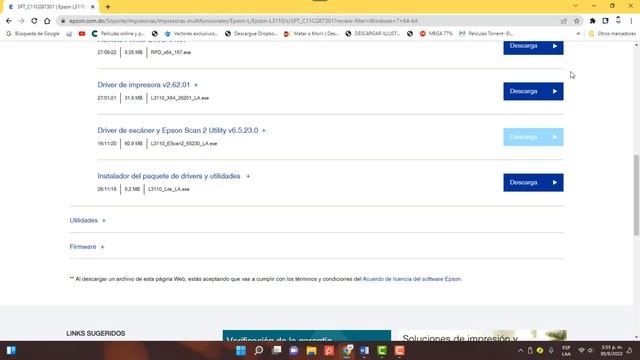Open the MEGA 77% bookmark
This screenshot has height=360, width=640.
tap(436, 33)
